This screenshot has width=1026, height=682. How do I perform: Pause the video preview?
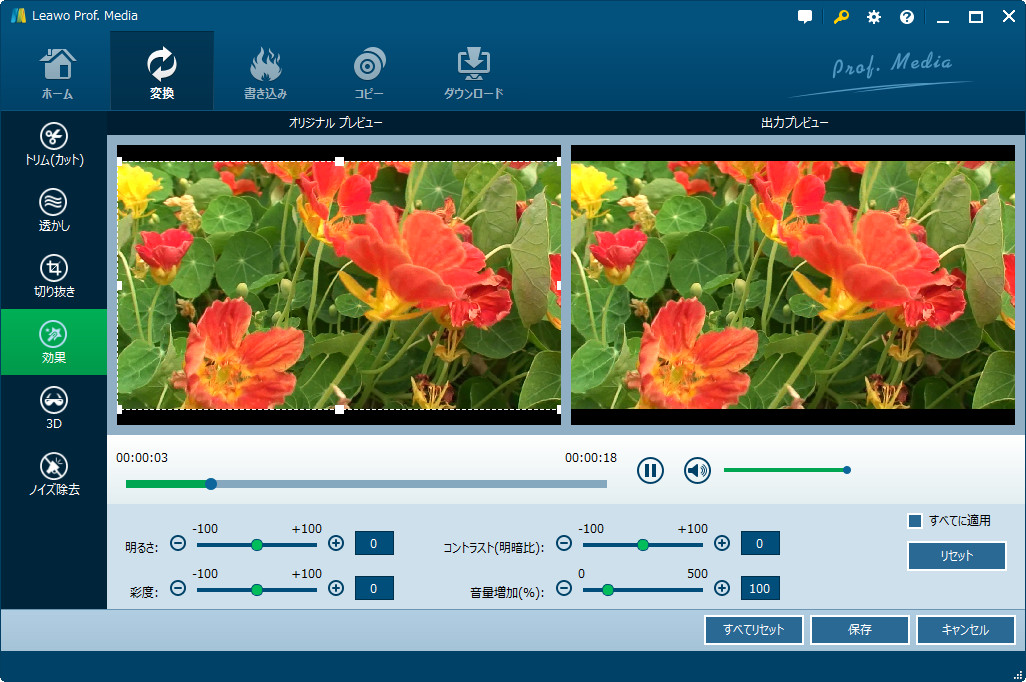pyautogui.click(x=650, y=470)
